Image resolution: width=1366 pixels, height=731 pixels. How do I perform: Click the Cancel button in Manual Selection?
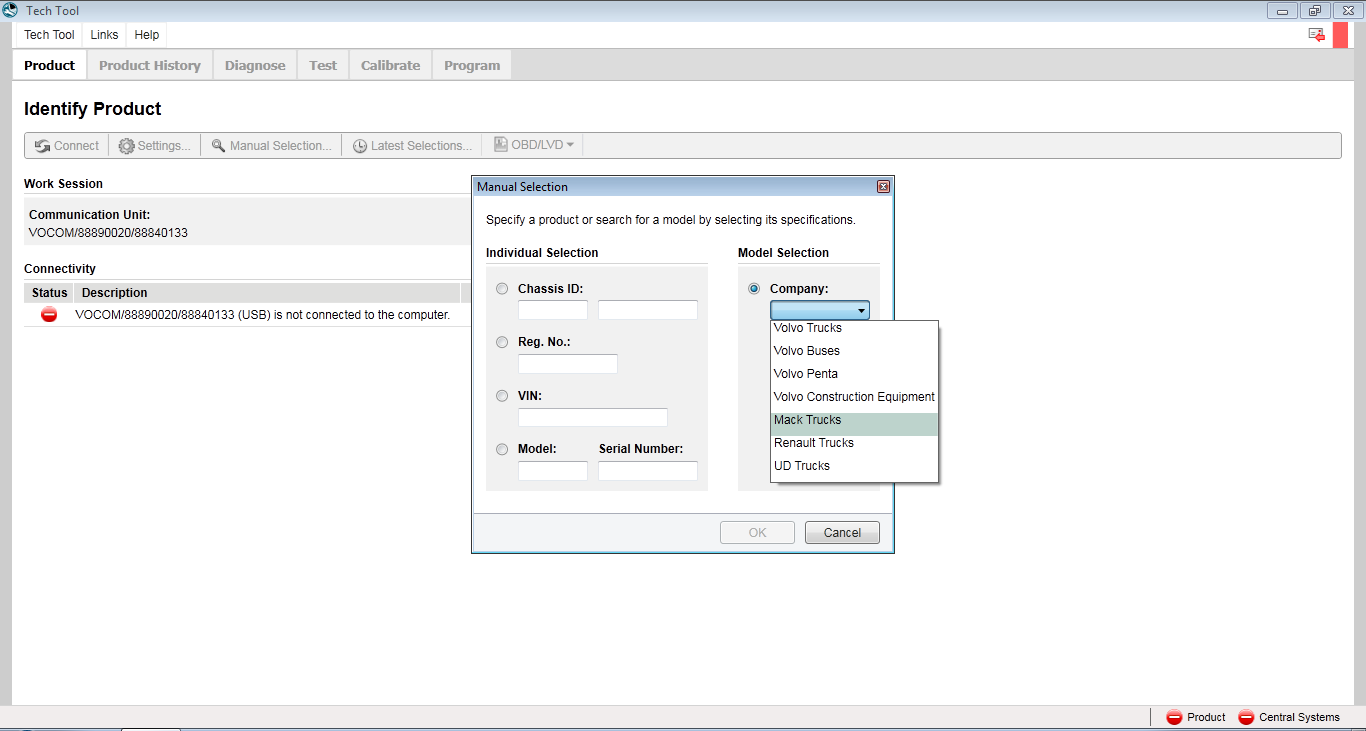[842, 533]
